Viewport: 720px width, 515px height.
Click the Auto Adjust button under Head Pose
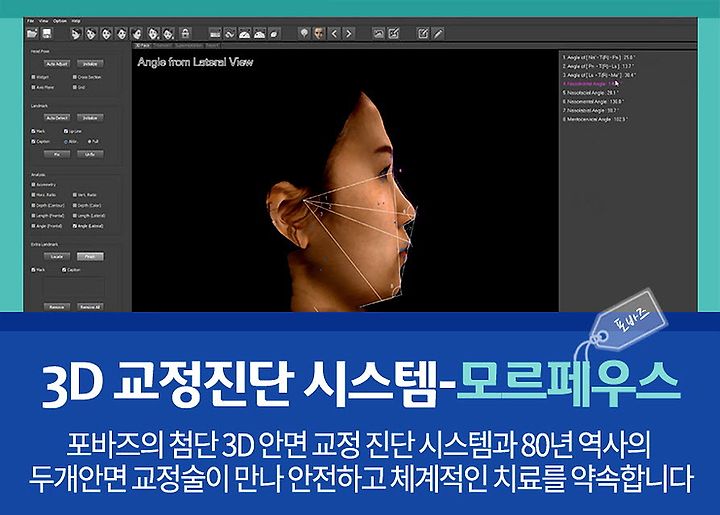pyautogui.click(x=57, y=64)
